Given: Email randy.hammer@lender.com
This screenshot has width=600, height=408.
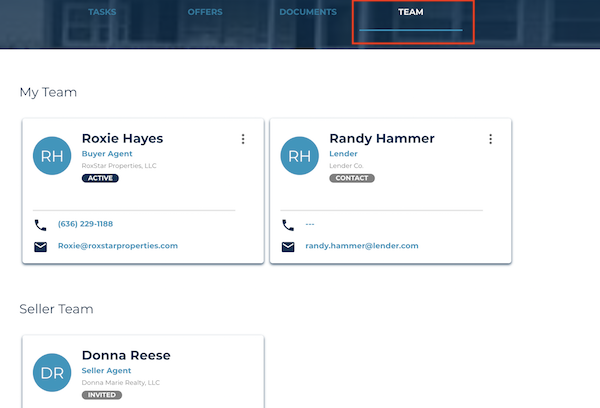Looking at the screenshot, I should (362, 246).
